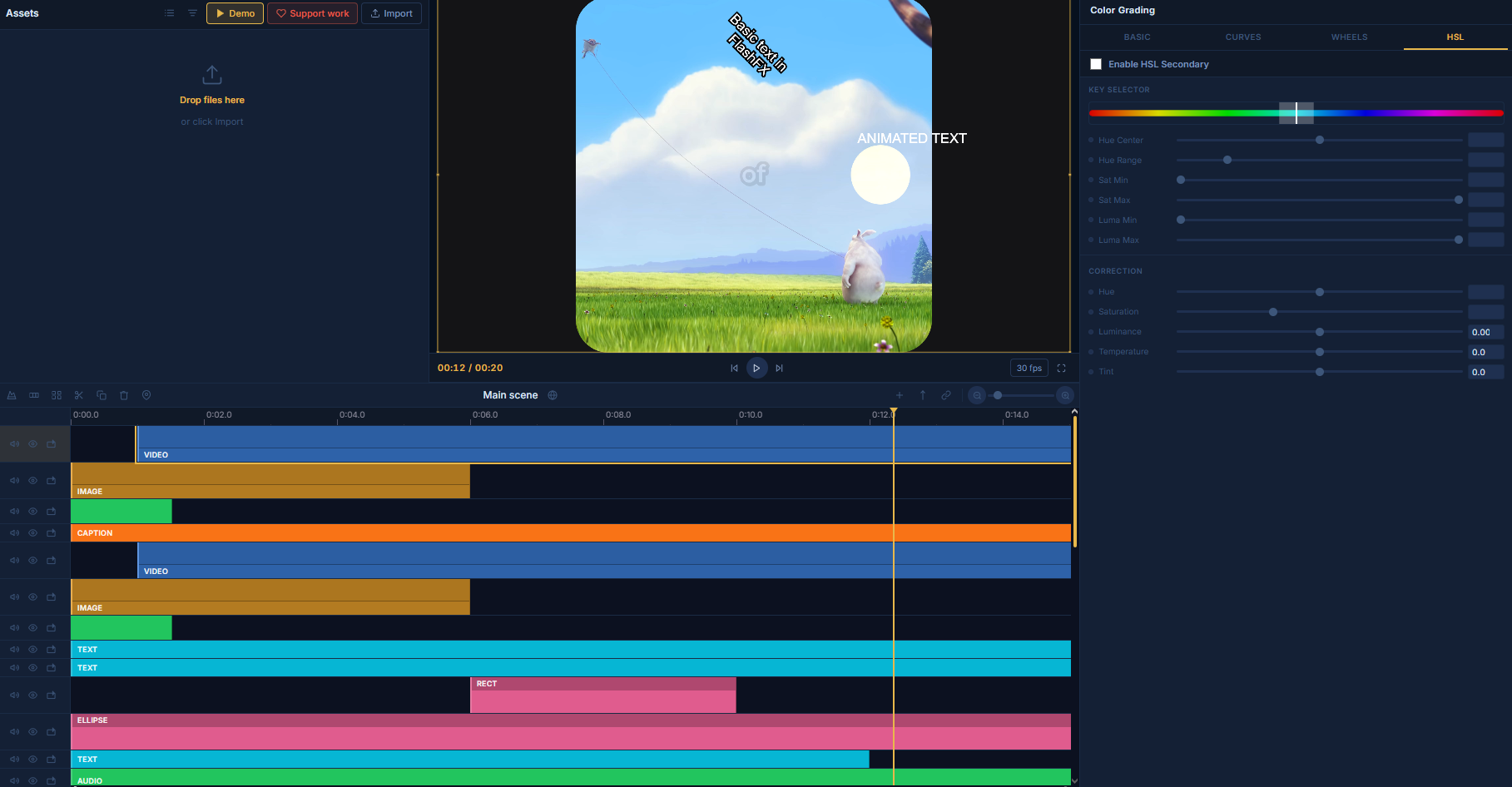Enable the HSL Secondary checkbox
The height and width of the screenshot is (787, 1512).
[x=1096, y=63]
